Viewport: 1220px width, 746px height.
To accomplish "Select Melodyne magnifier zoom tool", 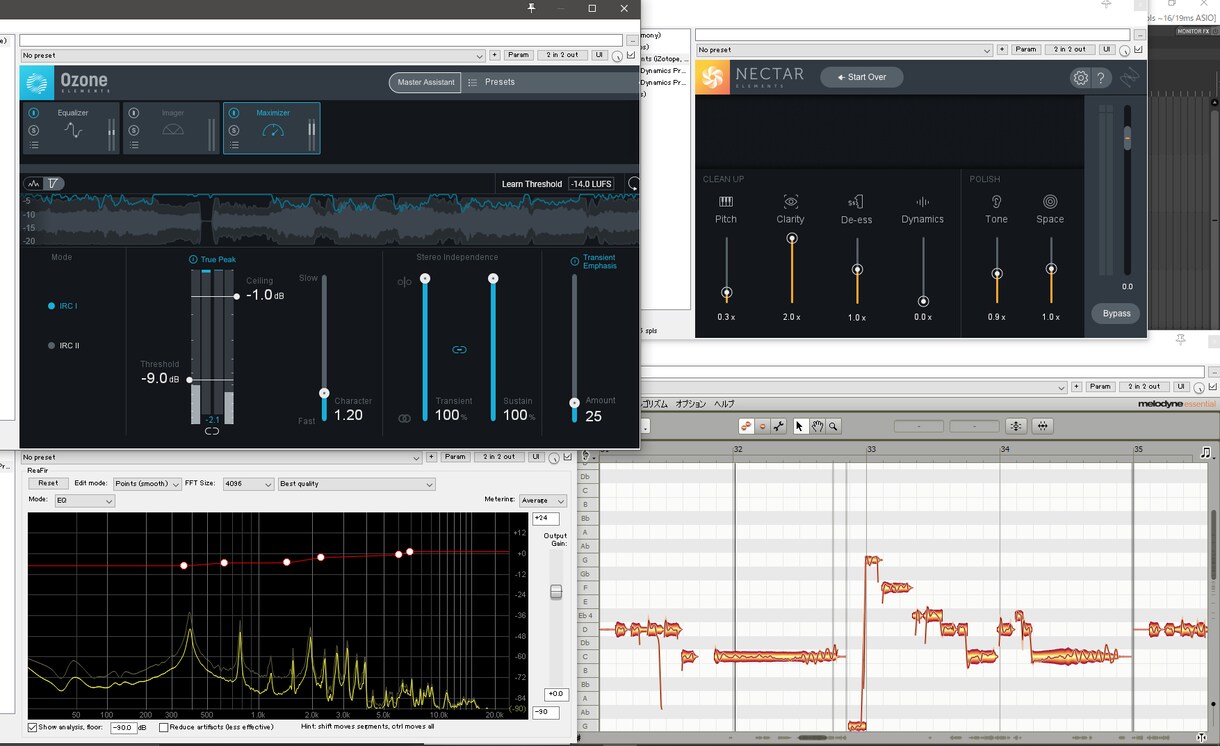I will tap(833, 426).
